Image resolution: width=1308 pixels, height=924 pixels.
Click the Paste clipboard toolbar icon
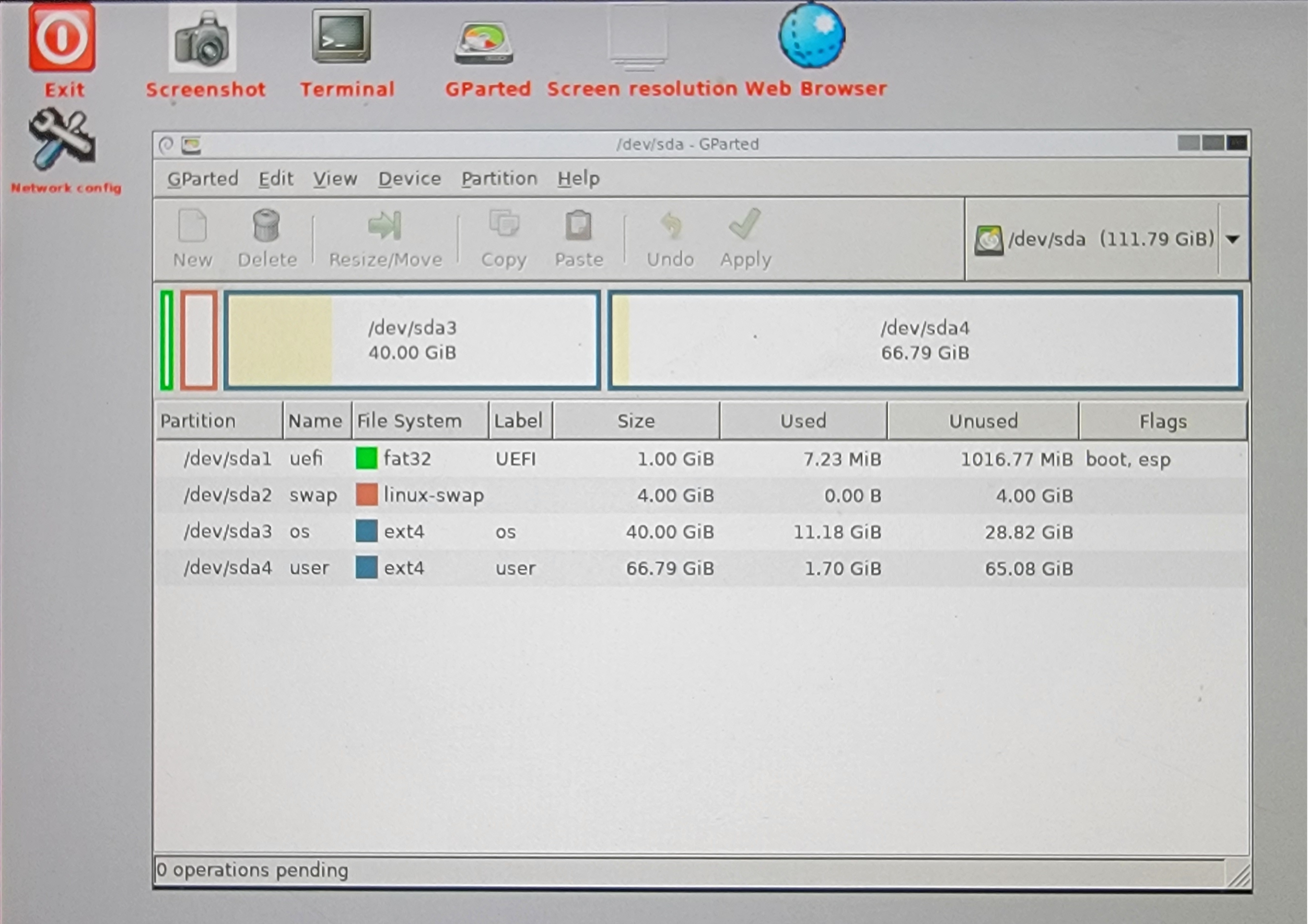click(x=578, y=226)
